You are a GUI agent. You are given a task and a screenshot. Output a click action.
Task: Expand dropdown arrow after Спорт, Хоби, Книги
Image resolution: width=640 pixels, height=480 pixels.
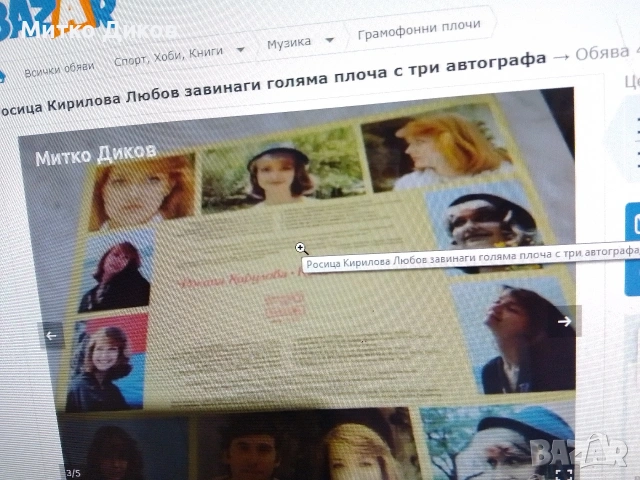tap(240, 50)
